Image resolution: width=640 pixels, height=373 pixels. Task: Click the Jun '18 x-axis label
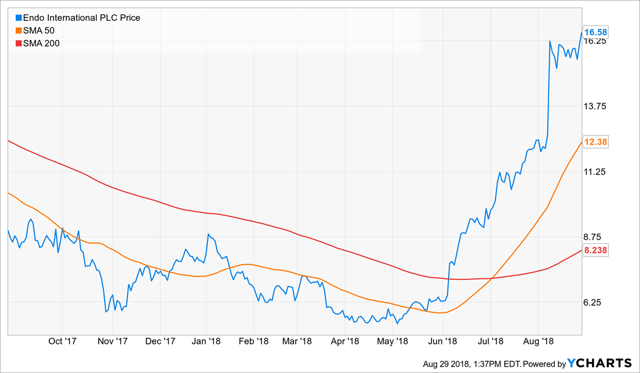pyautogui.click(x=442, y=341)
